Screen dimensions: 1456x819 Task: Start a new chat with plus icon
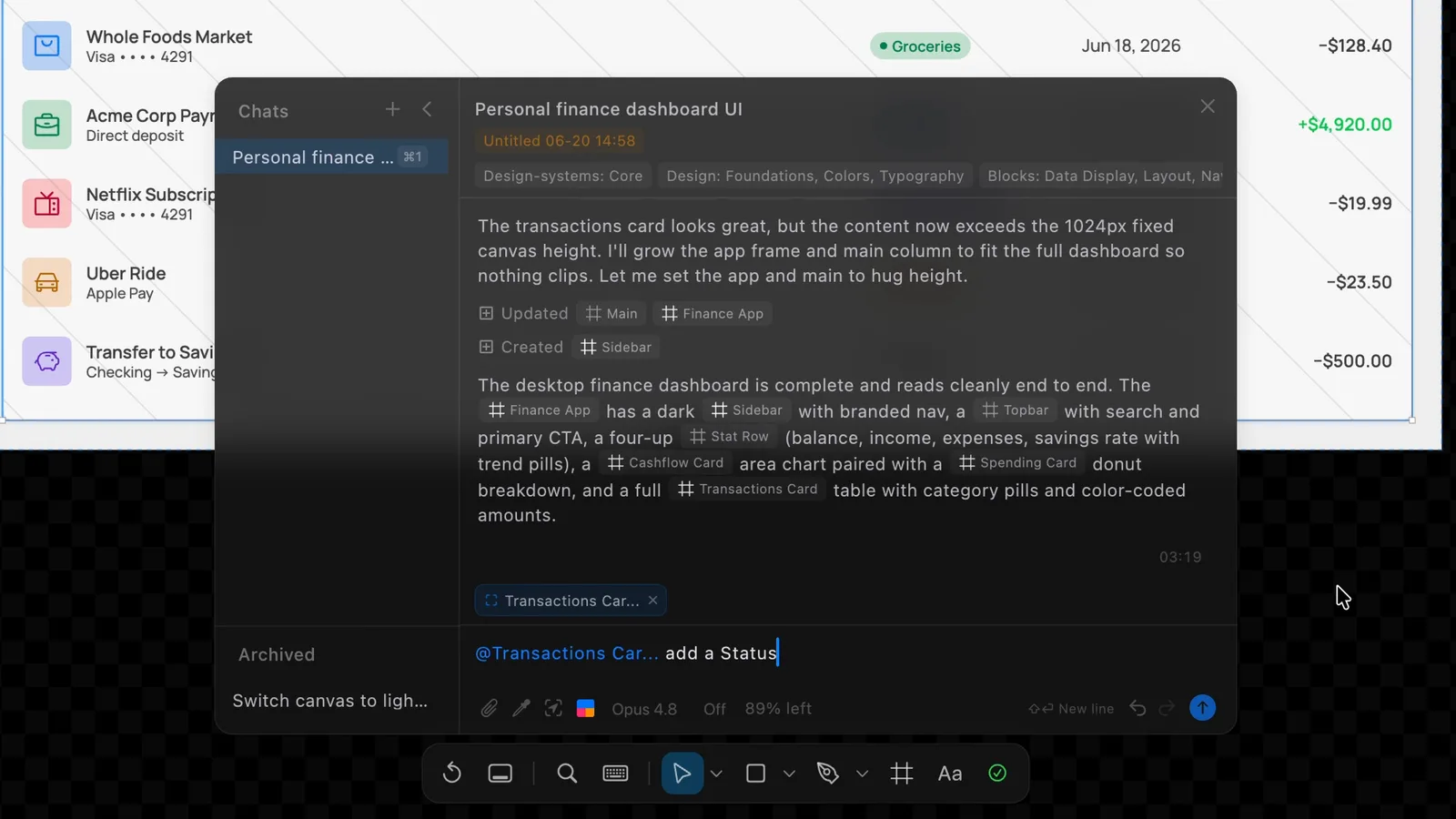click(392, 109)
